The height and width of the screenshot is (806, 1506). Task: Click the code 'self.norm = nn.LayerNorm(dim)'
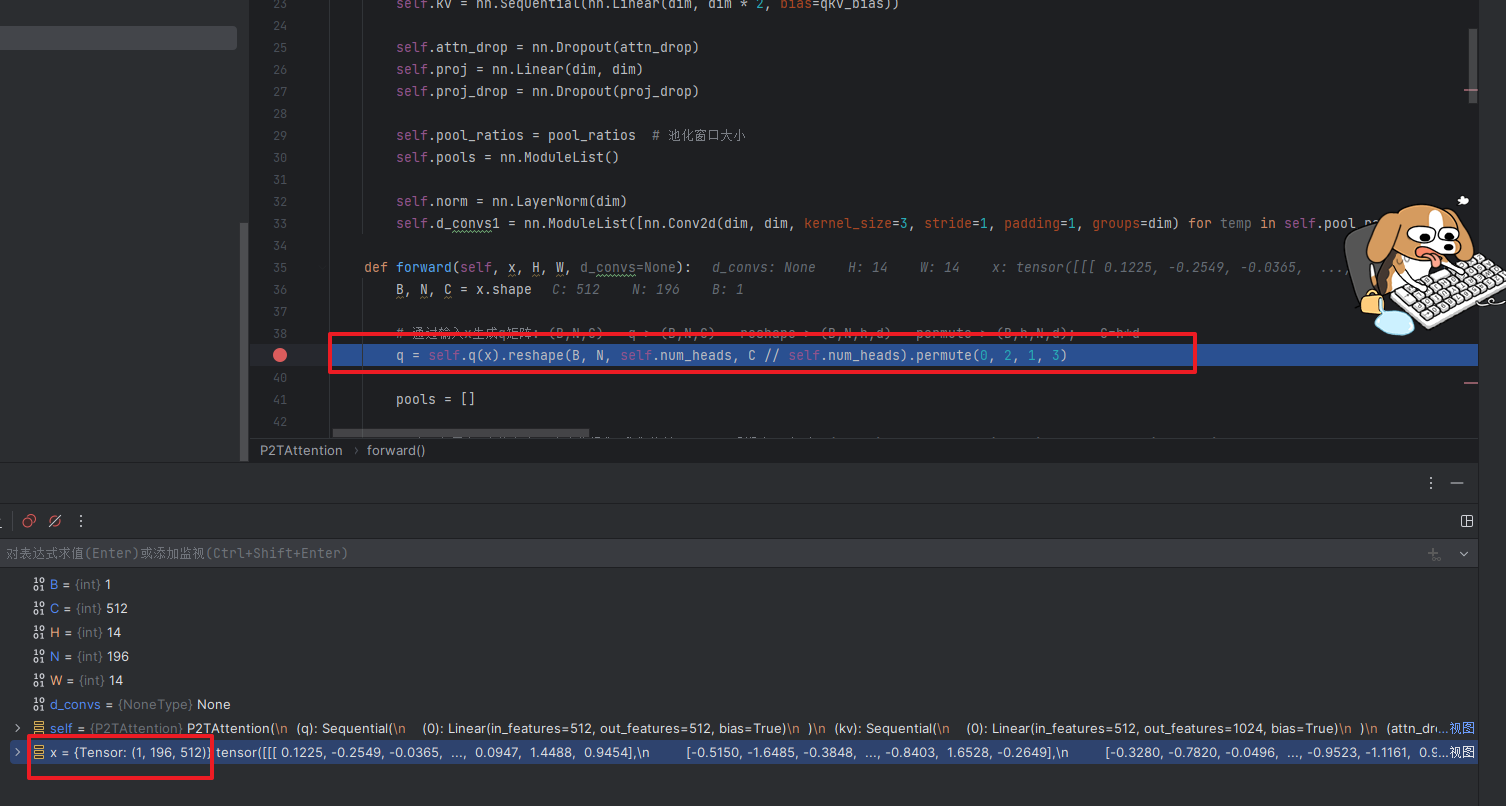[511, 201]
